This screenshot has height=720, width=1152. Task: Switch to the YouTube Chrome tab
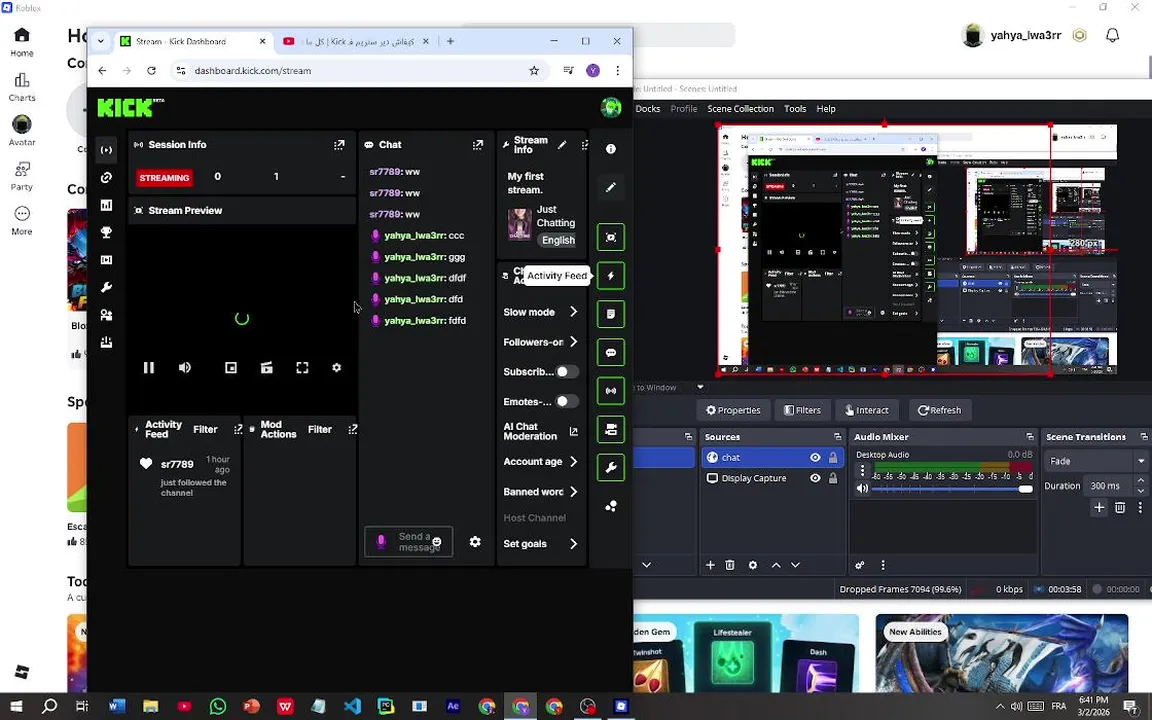[x=356, y=42]
